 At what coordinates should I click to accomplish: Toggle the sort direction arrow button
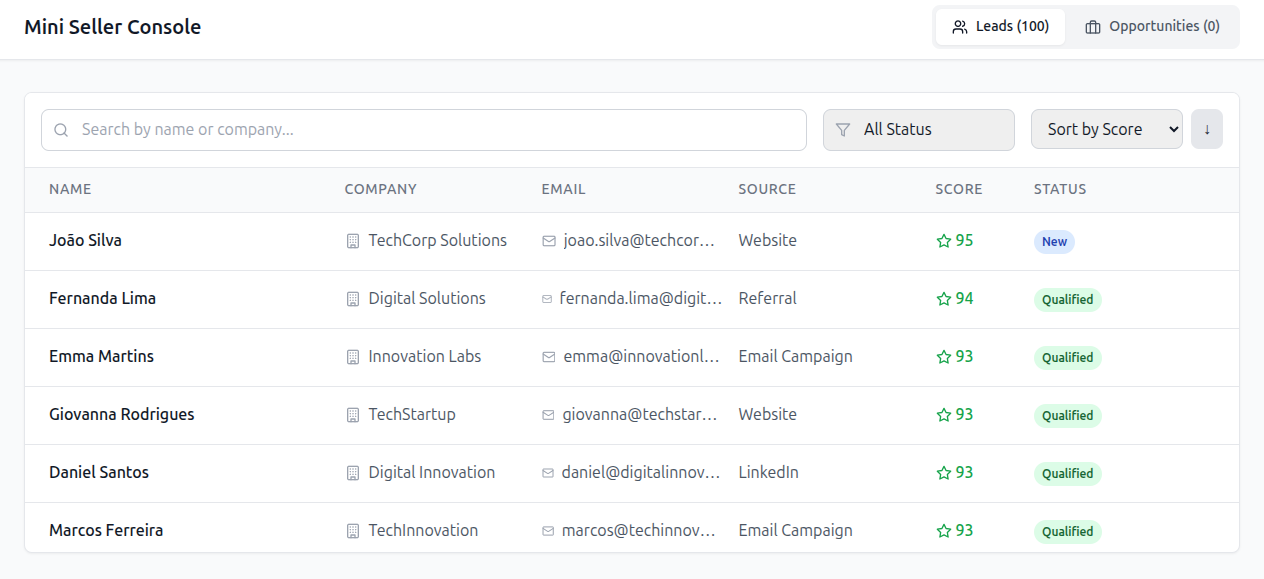(1206, 129)
